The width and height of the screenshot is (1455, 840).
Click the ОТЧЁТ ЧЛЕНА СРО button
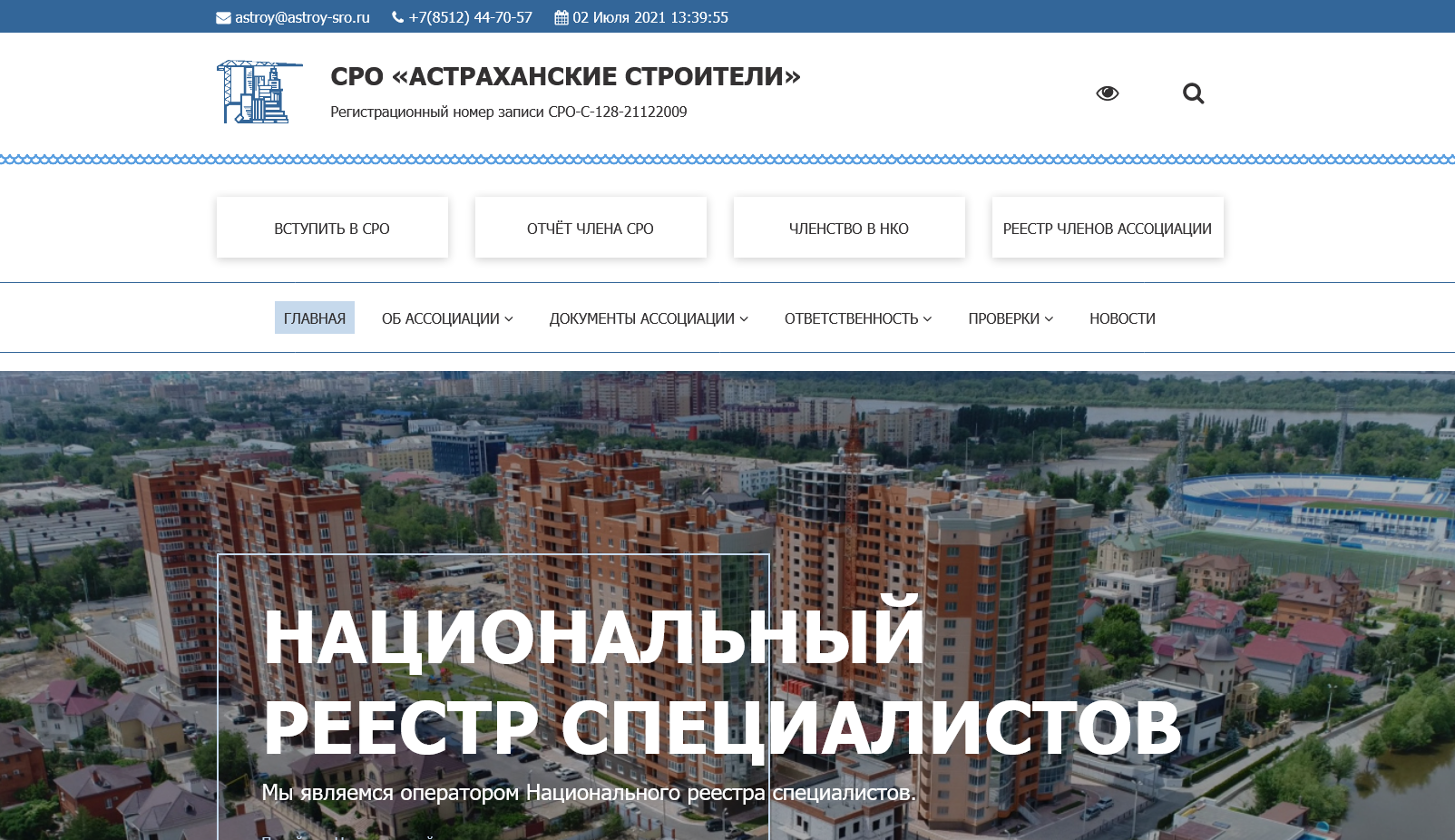(x=591, y=229)
